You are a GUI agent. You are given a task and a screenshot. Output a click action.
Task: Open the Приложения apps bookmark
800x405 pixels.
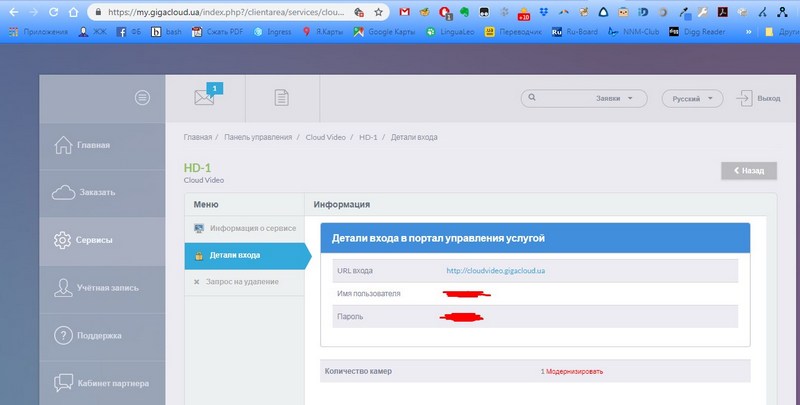tap(38, 32)
